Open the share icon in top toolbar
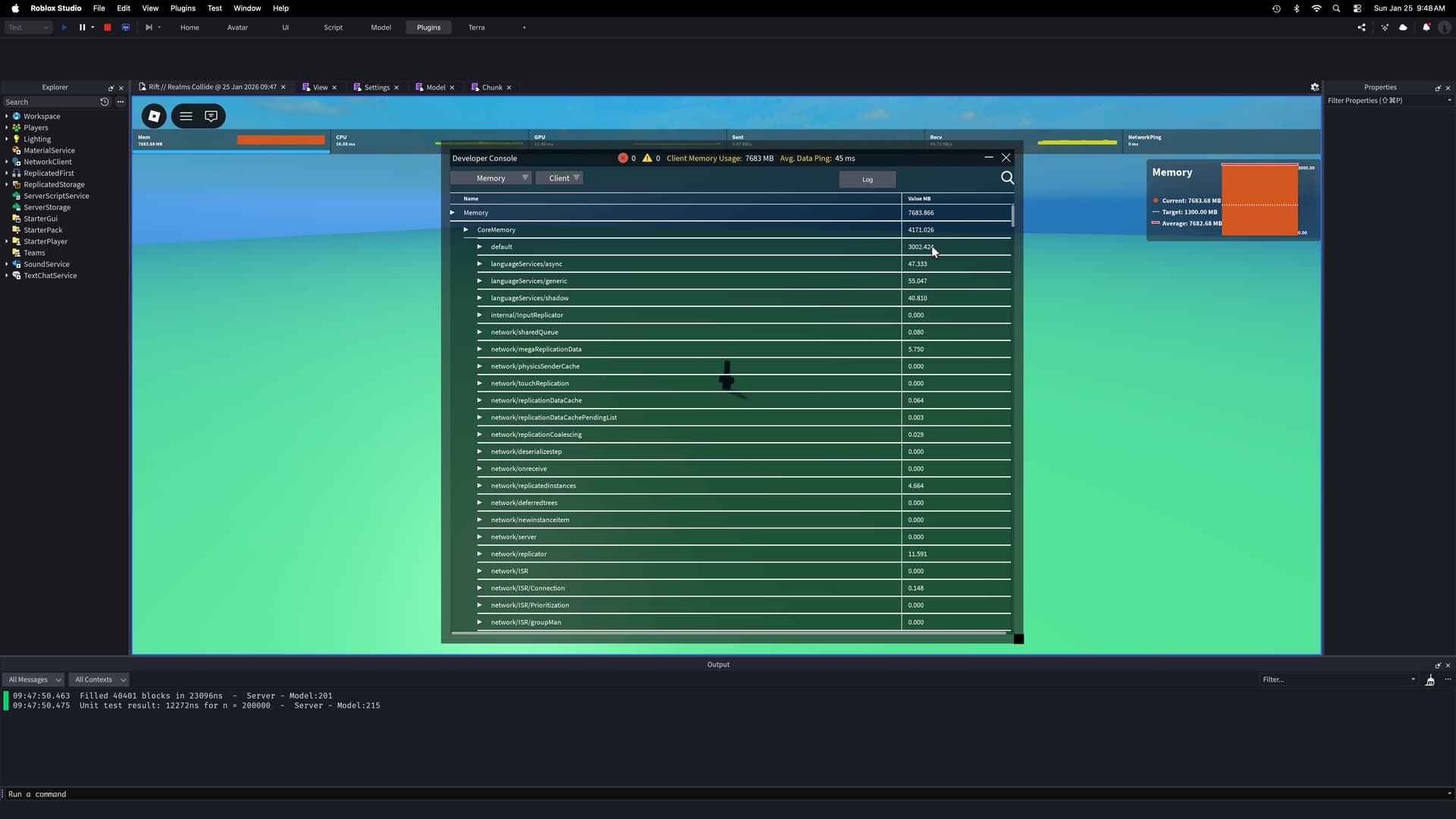The height and width of the screenshot is (819, 1456). point(1362,27)
